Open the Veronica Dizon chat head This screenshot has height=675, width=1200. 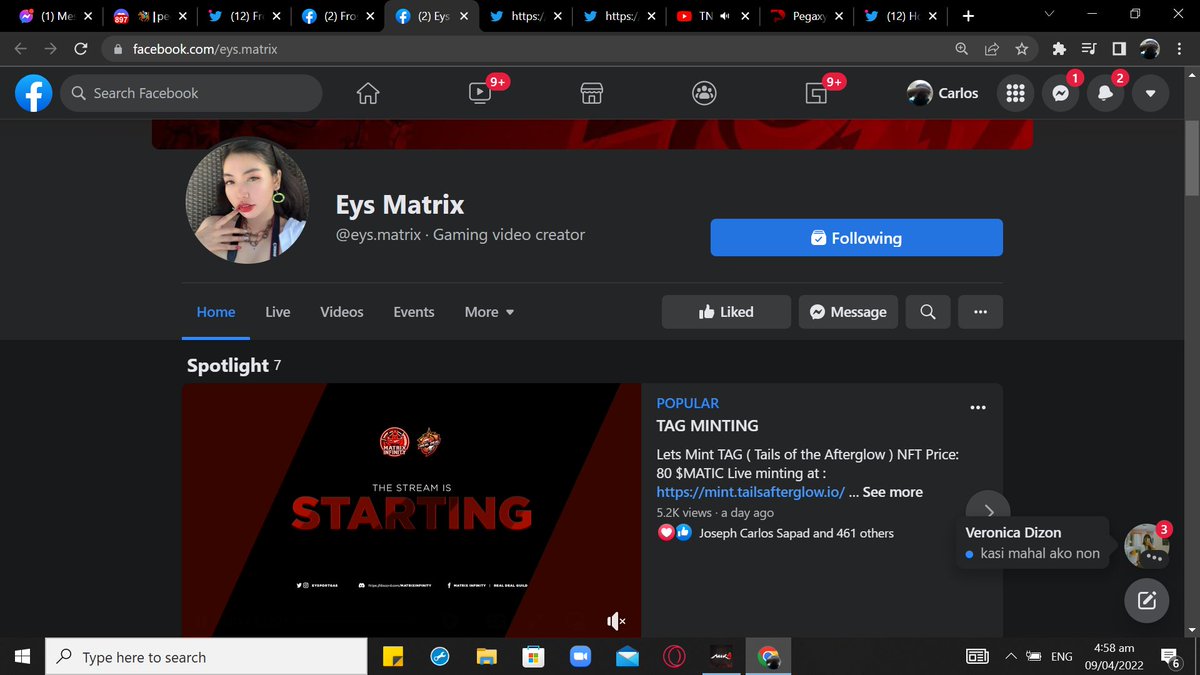click(1146, 545)
